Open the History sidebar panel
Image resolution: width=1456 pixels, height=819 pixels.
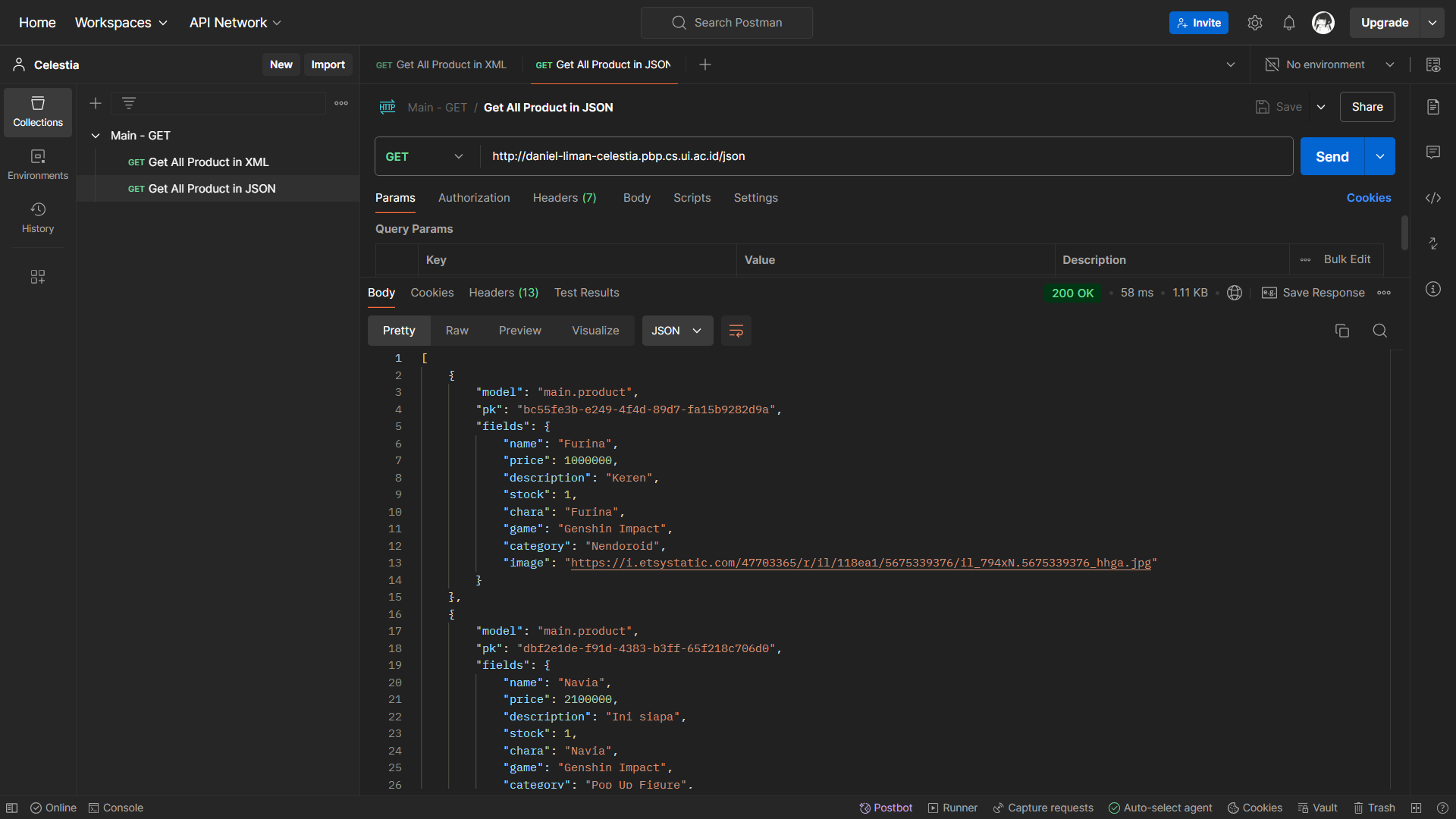pyautogui.click(x=38, y=218)
